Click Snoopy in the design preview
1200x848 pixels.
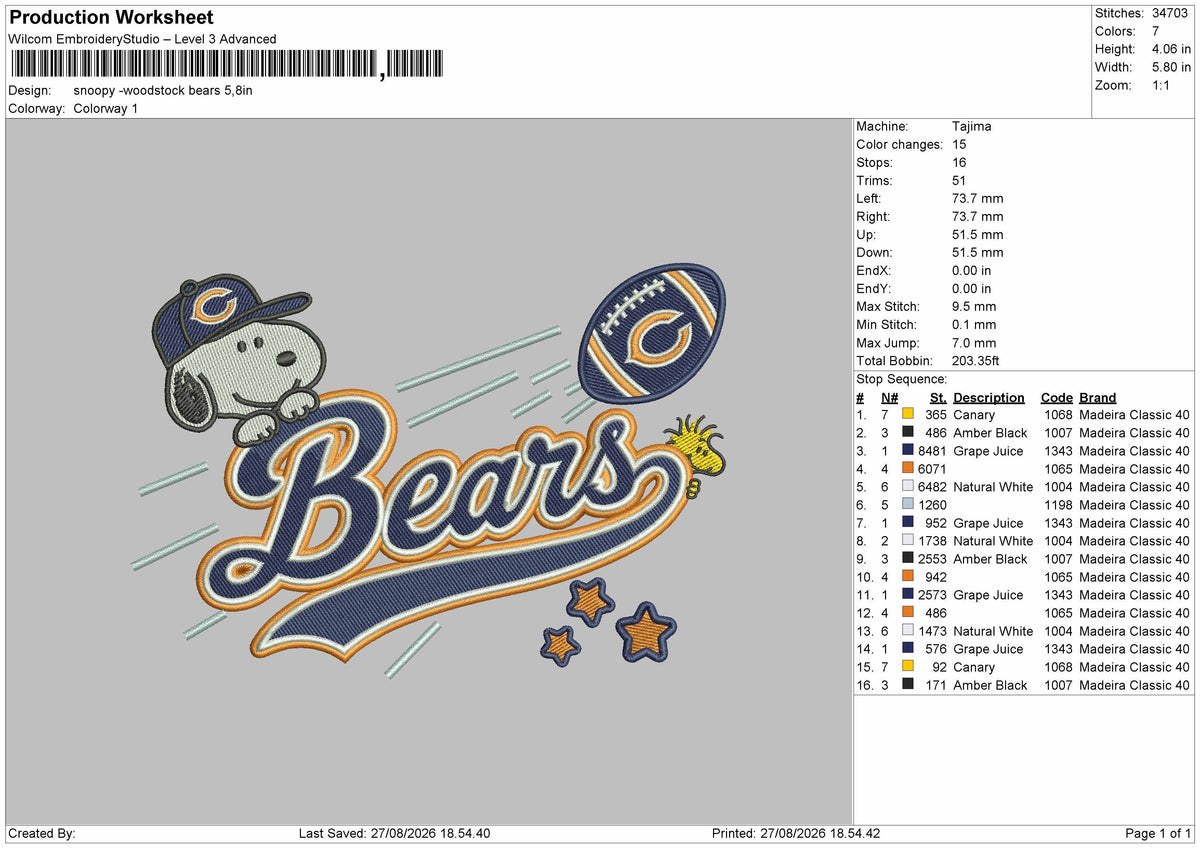coord(240,363)
